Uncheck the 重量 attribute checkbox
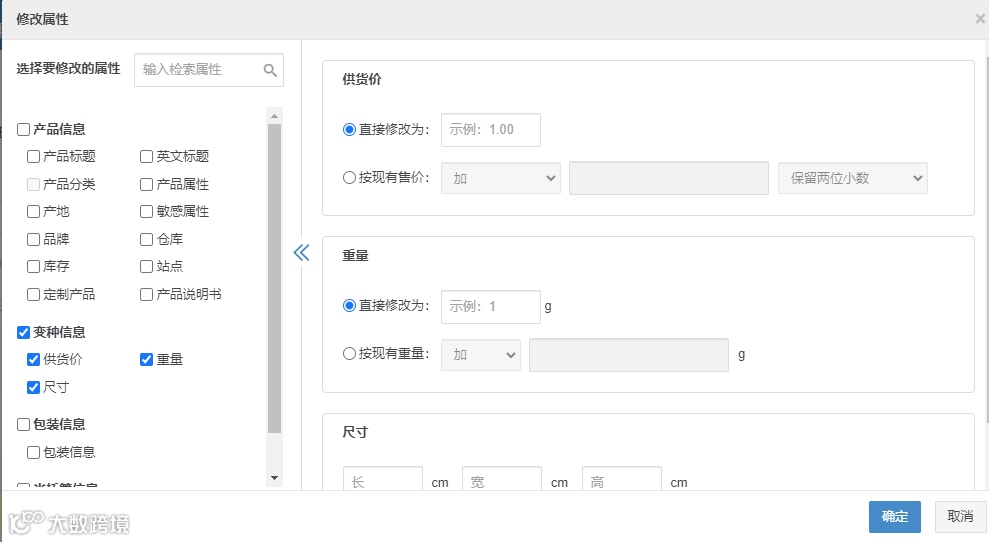The height and width of the screenshot is (542, 989). click(x=147, y=360)
